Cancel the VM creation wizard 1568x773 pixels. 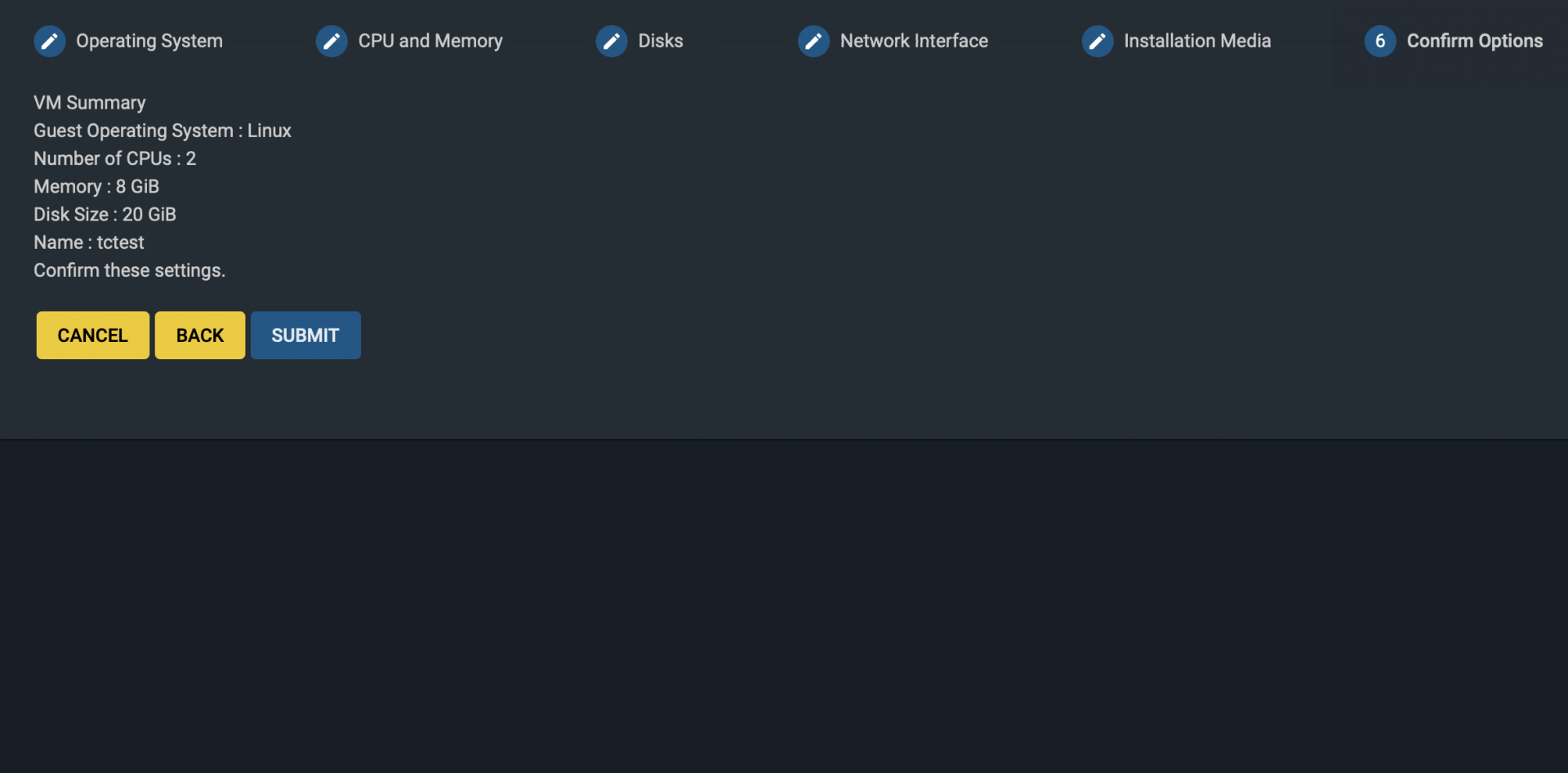[x=93, y=335]
